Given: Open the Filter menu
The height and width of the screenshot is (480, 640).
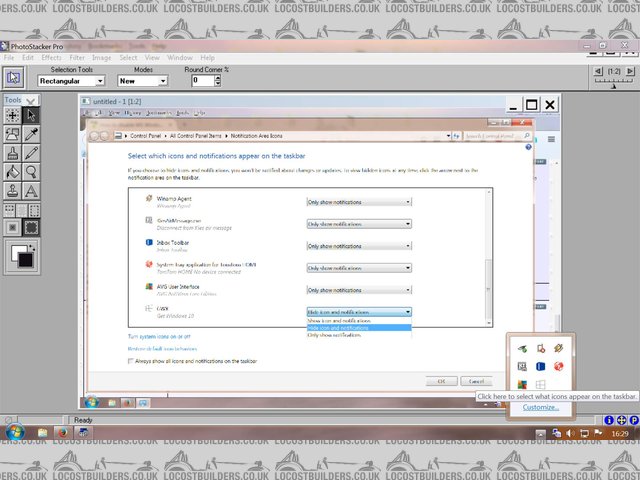Looking at the screenshot, I should (x=77, y=58).
